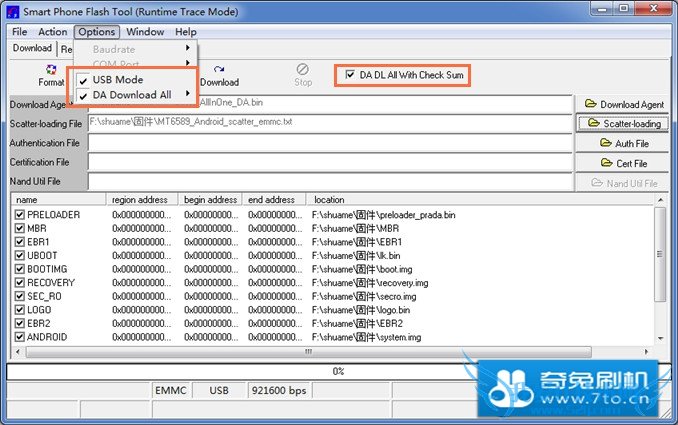Click the partition list scroll-down arrow
The width and height of the screenshot is (678, 425).
click(660, 338)
